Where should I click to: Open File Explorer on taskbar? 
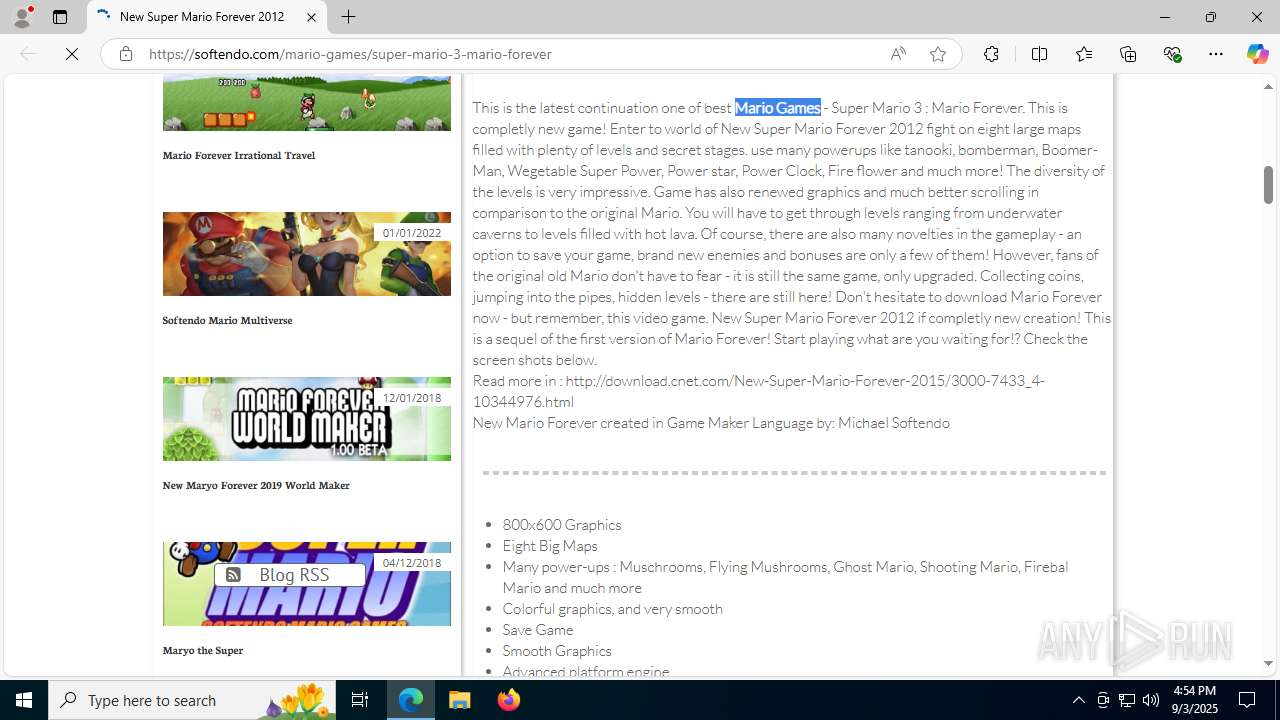point(460,700)
